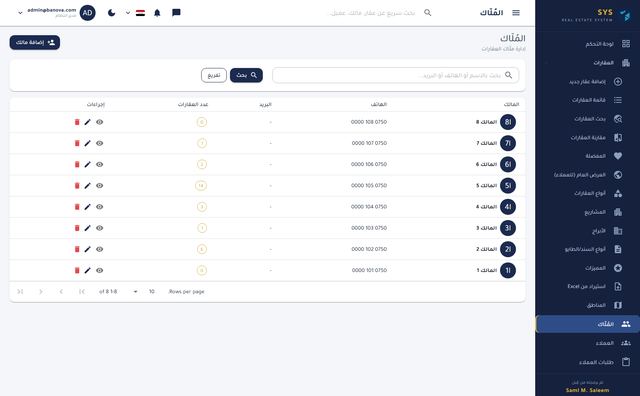Image resolution: width=640 pixels, height=396 pixels.
Task: View details of owner 8 (eye icon)
Action: pos(100,122)
